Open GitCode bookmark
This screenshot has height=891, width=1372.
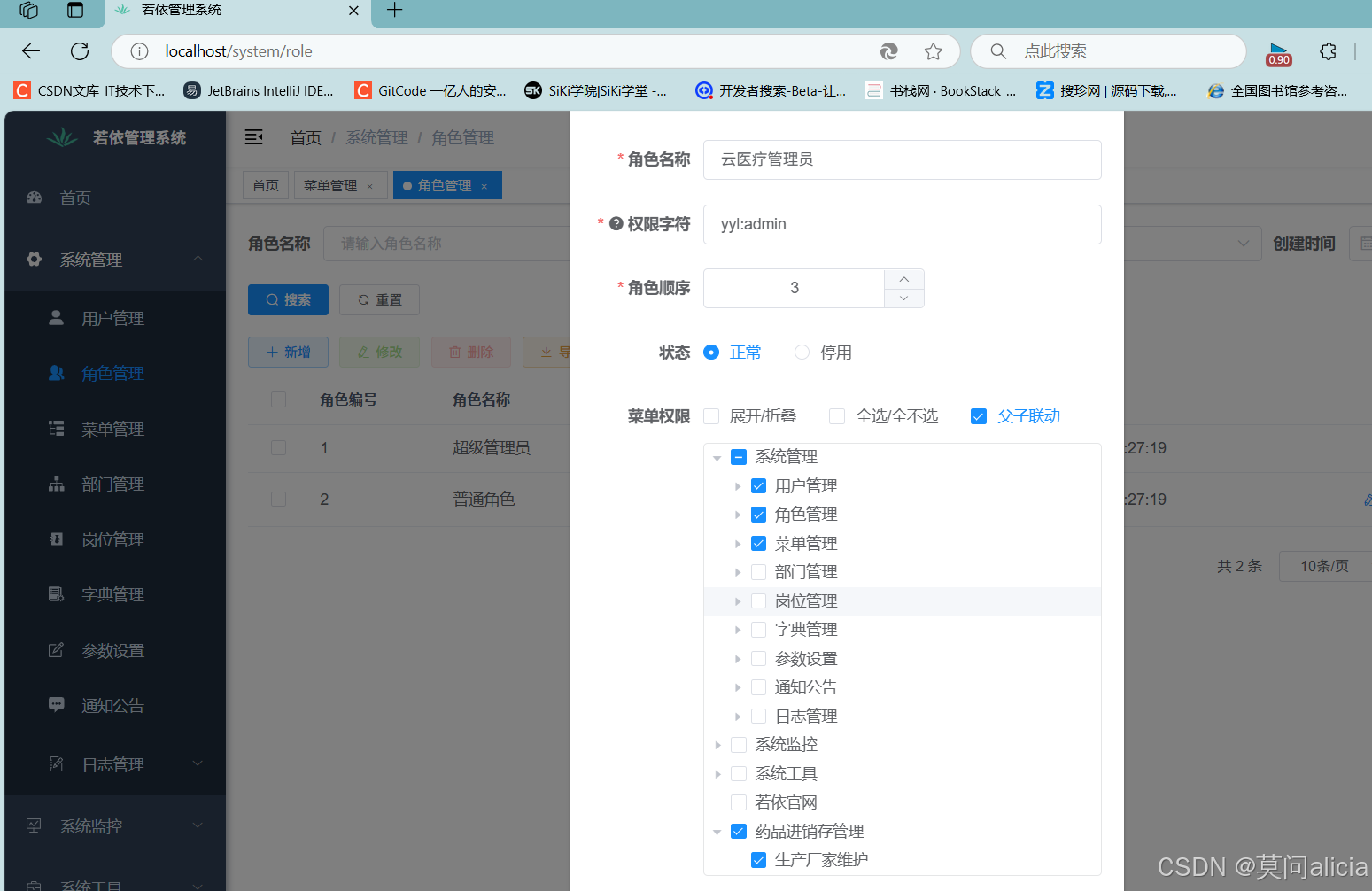(x=430, y=90)
